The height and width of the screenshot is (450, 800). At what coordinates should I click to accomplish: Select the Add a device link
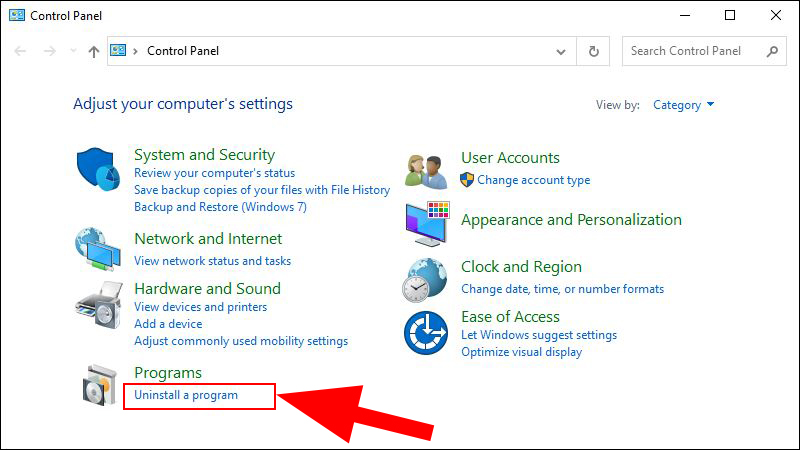(168, 324)
